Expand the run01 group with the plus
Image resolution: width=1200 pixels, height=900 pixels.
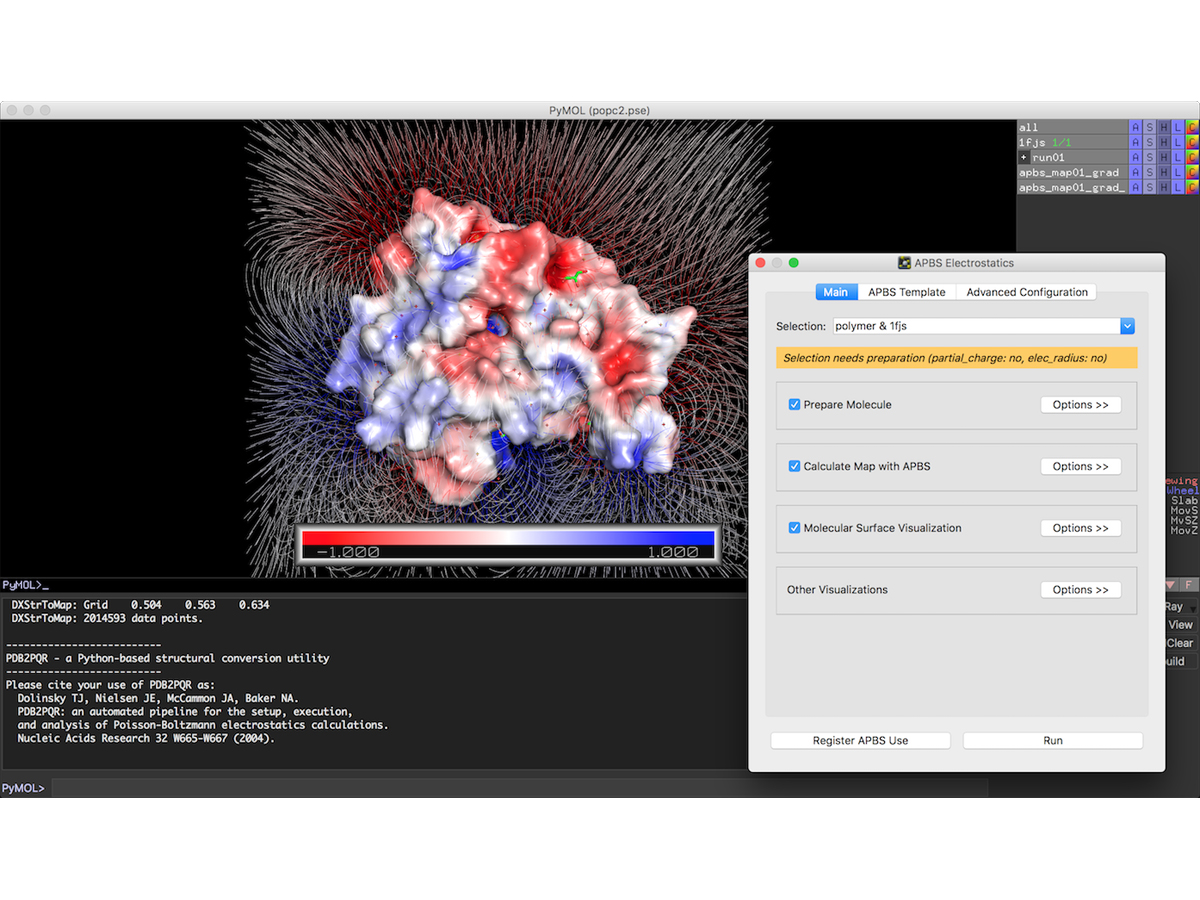[x=1023, y=158]
